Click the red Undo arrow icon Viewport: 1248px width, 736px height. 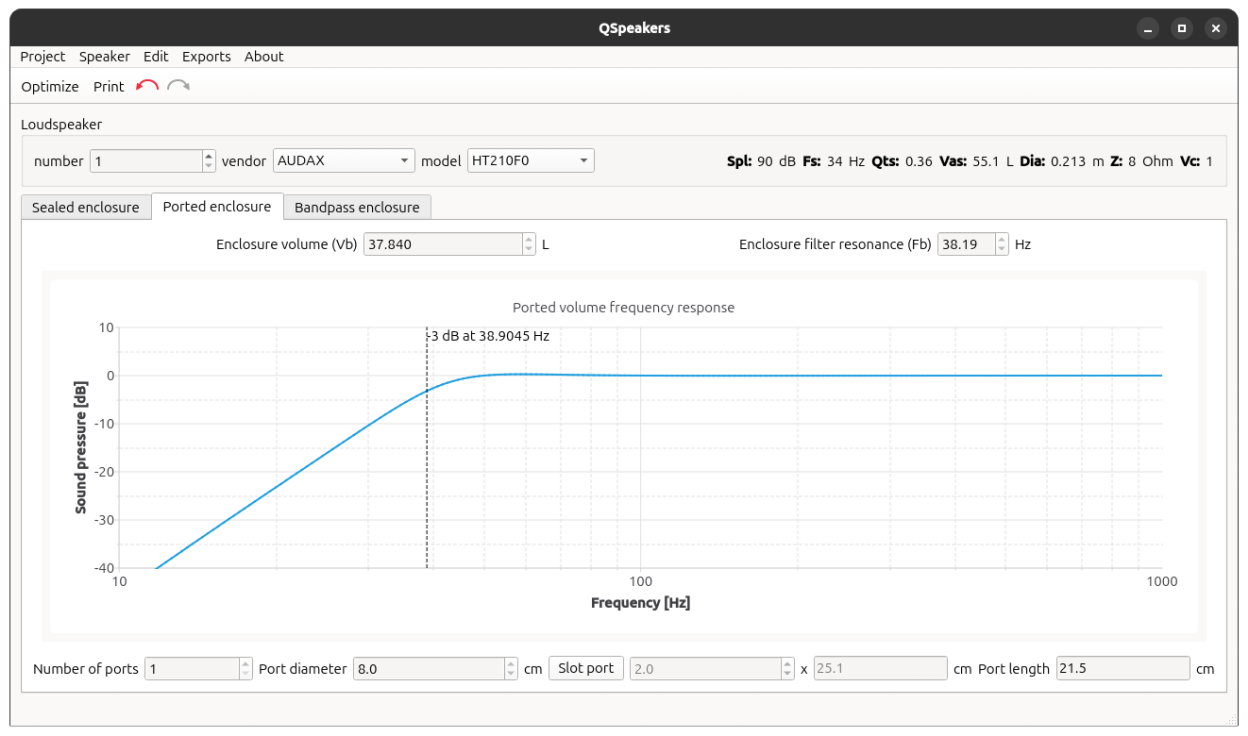click(x=147, y=87)
